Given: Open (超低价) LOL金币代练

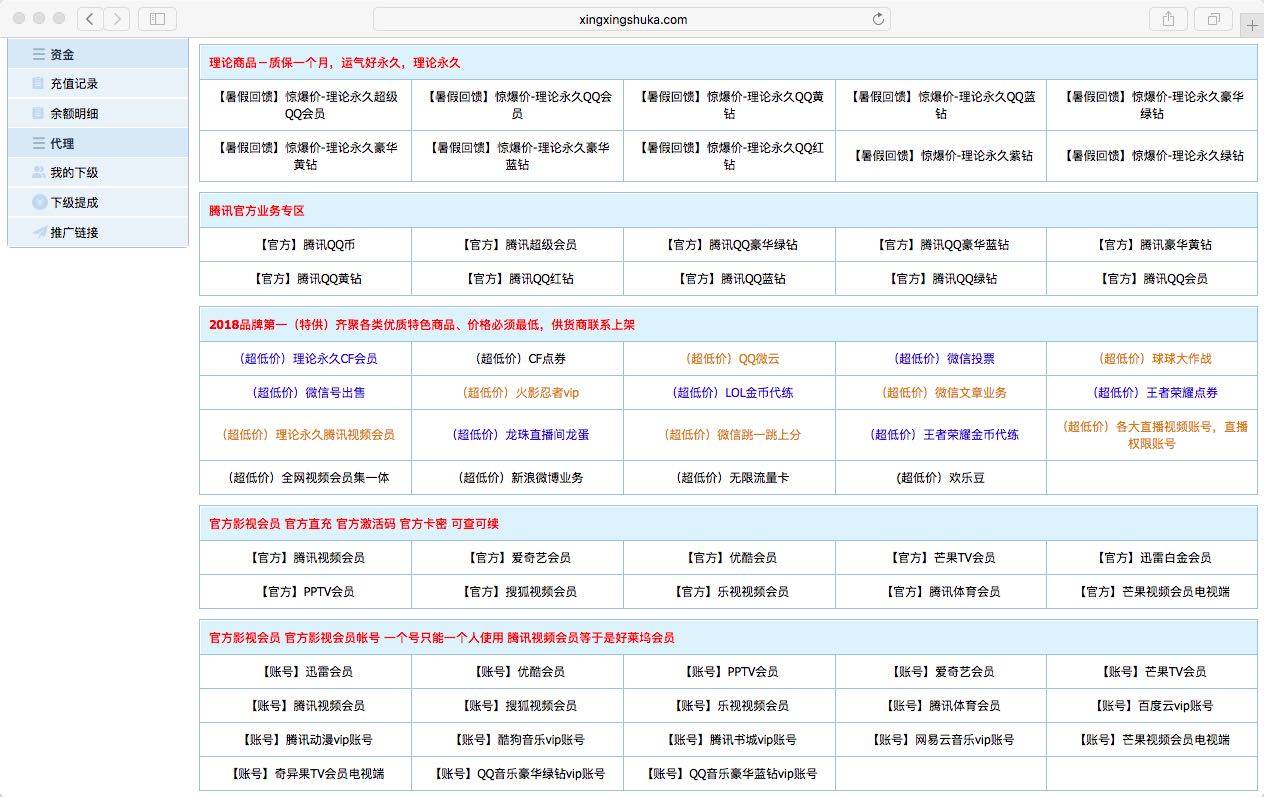Looking at the screenshot, I should click(x=729, y=393).
